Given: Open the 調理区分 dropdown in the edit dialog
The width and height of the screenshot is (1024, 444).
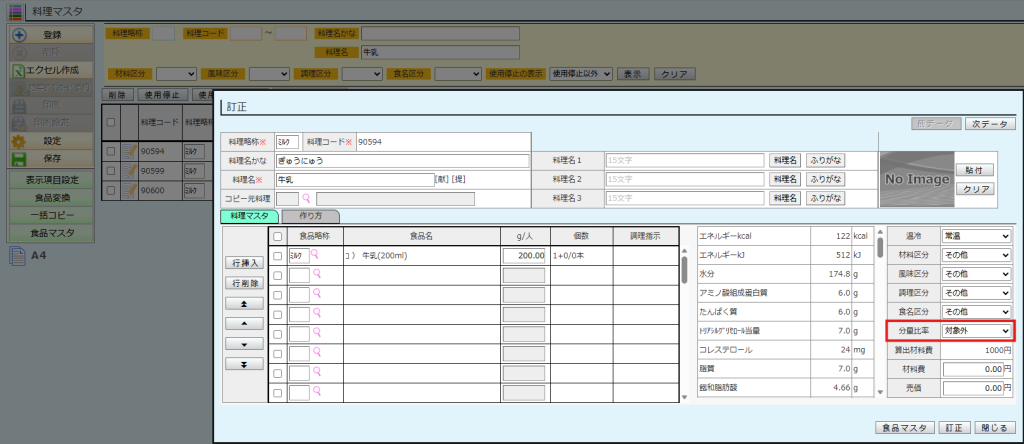Looking at the screenshot, I should 976,293.
